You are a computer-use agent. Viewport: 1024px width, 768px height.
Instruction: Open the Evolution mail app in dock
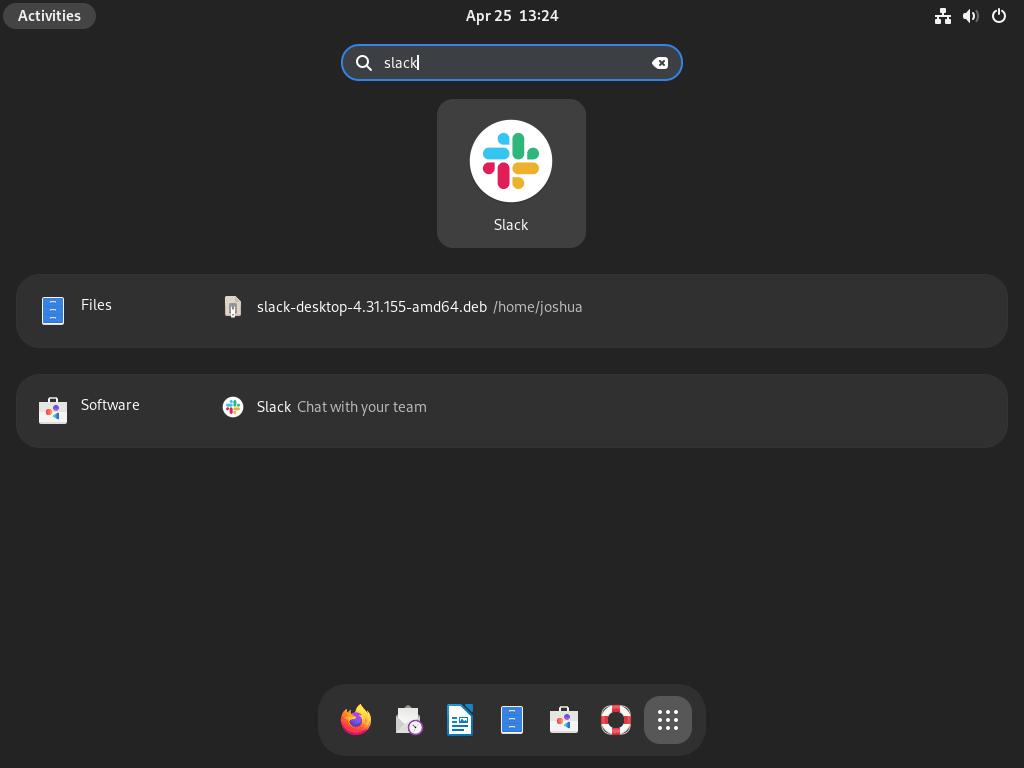click(x=408, y=719)
